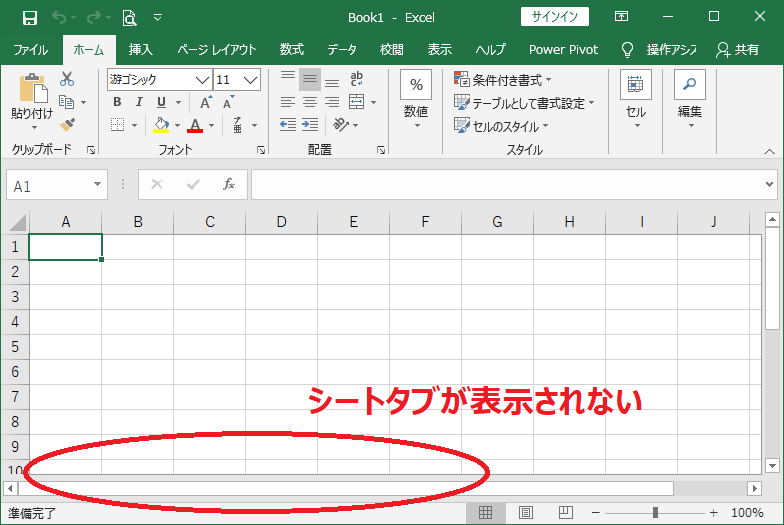Open the フォント dialog launcher

coord(261,150)
